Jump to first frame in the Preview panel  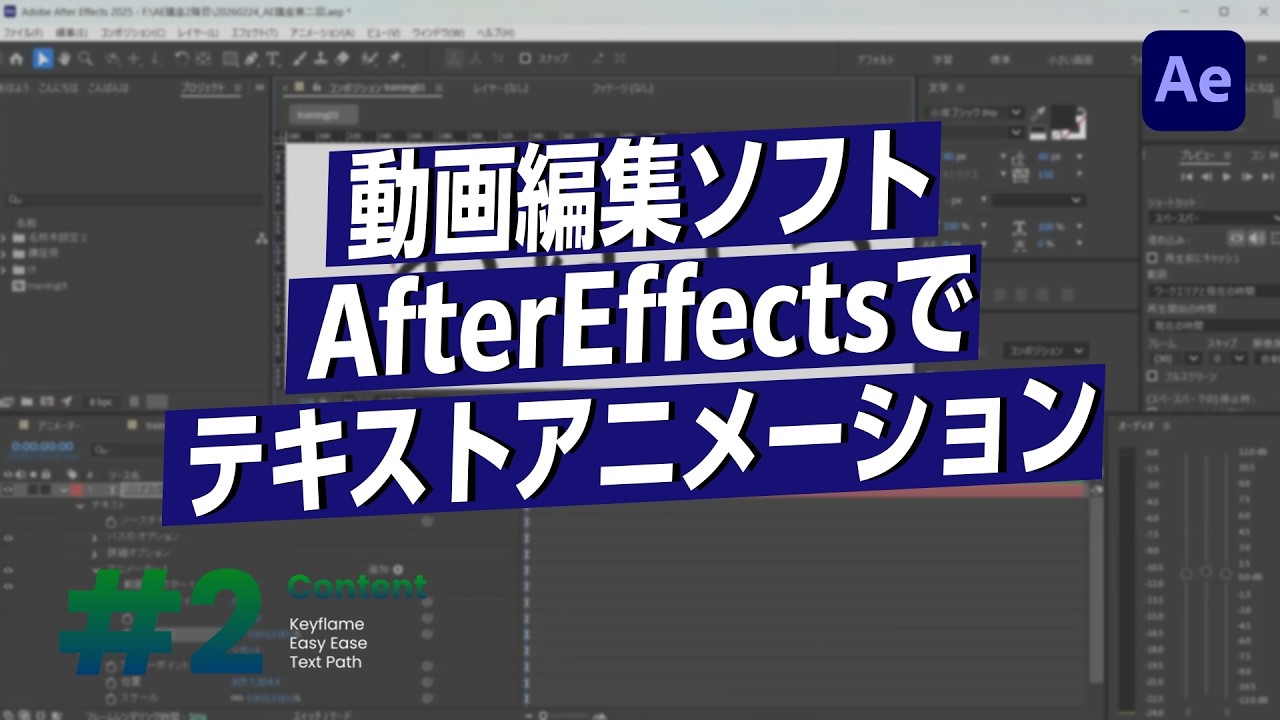click(1187, 177)
